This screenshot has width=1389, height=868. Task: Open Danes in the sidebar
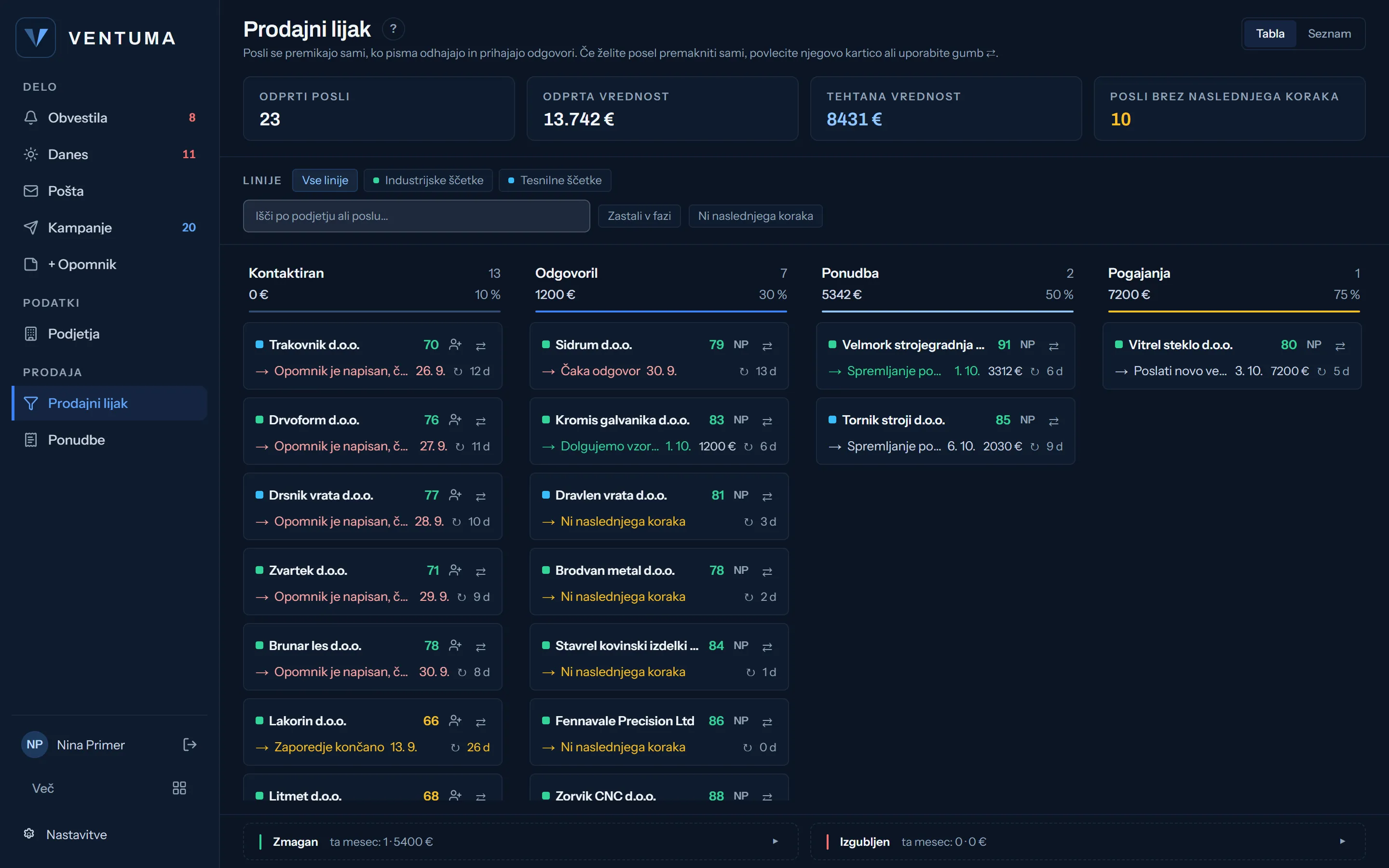(x=109, y=154)
